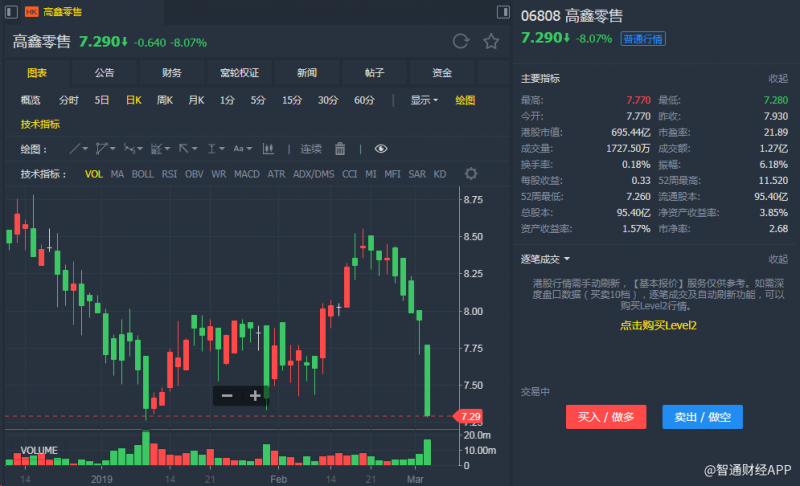Select the polyline shape drawing tool
This screenshot has width=800, height=486.
tap(102, 149)
